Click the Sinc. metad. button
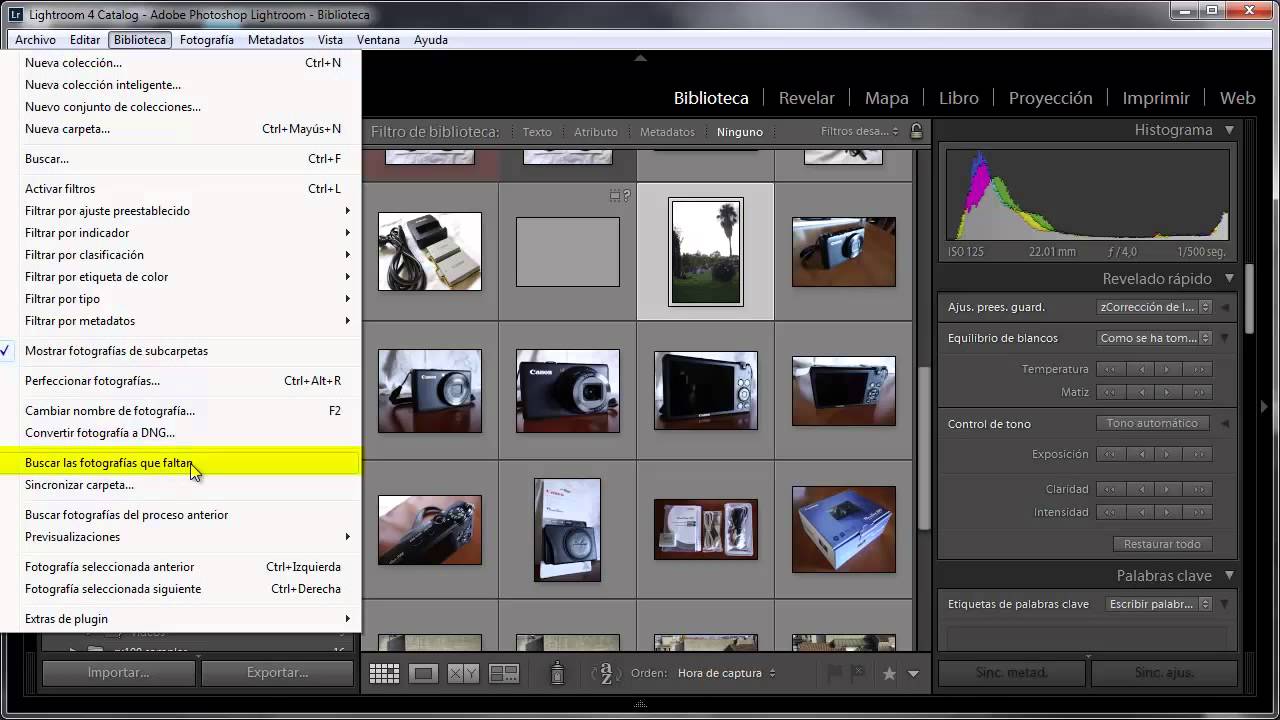The height and width of the screenshot is (720, 1280). click(1012, 673)
